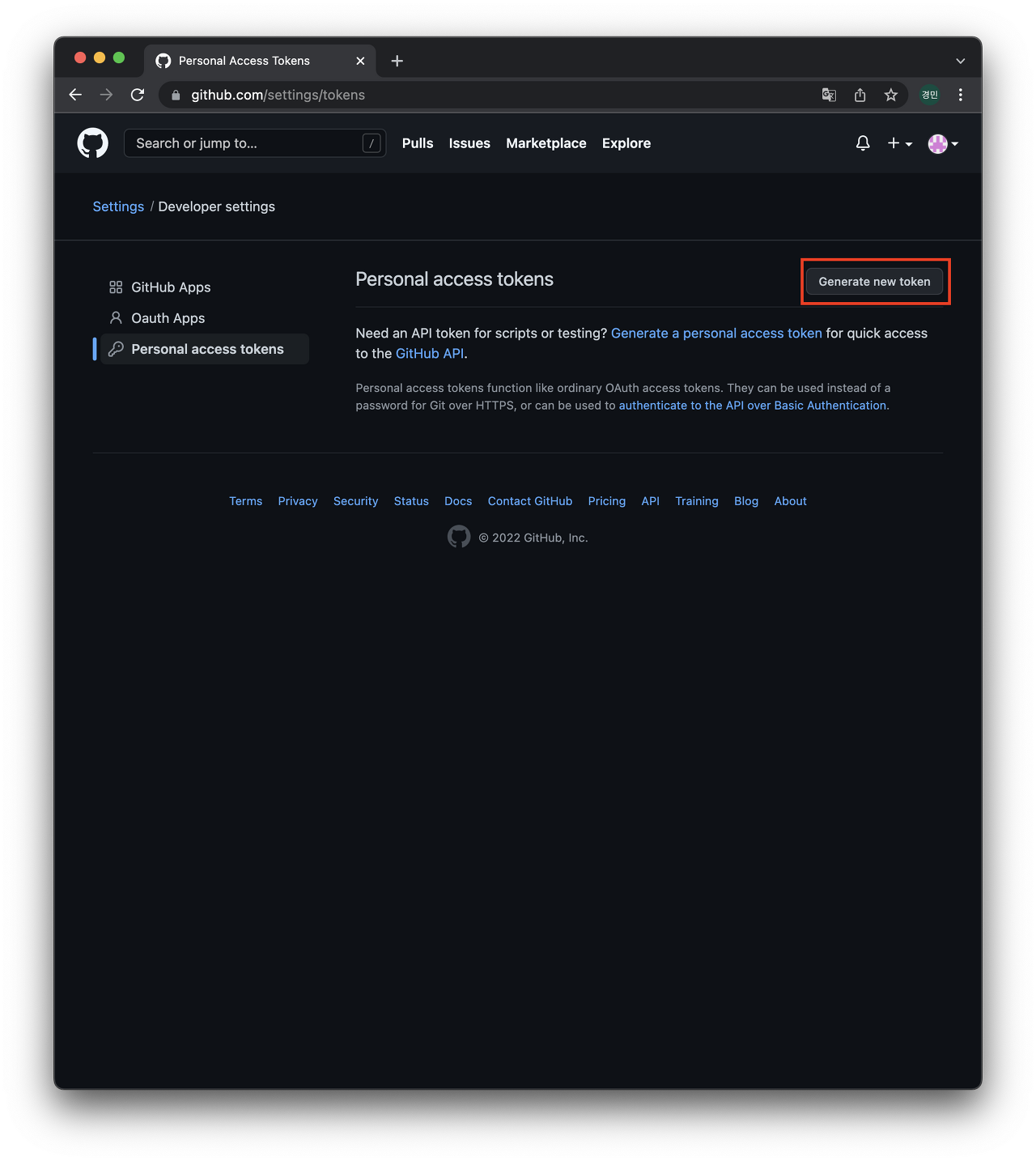Click the Oauth Apps person icon
The height and width of the screenshot is (1161, 1036).
(x=116, y=318)
